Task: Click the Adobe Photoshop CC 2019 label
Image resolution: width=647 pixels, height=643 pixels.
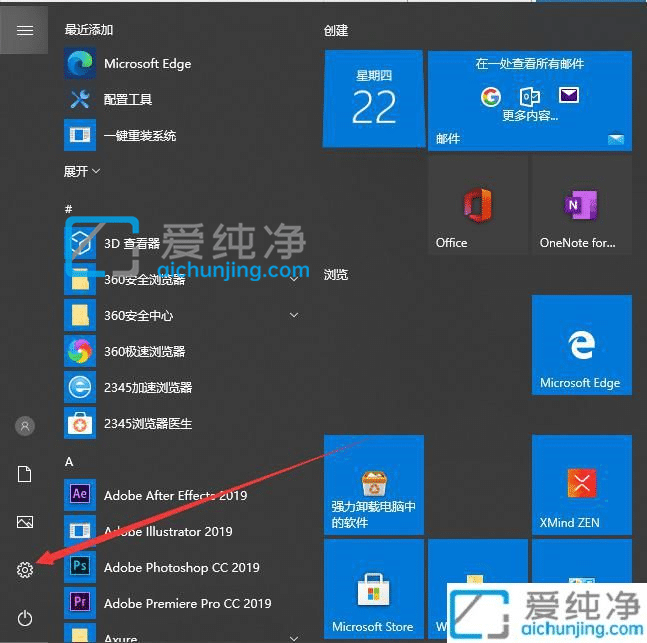Action: 182,567
